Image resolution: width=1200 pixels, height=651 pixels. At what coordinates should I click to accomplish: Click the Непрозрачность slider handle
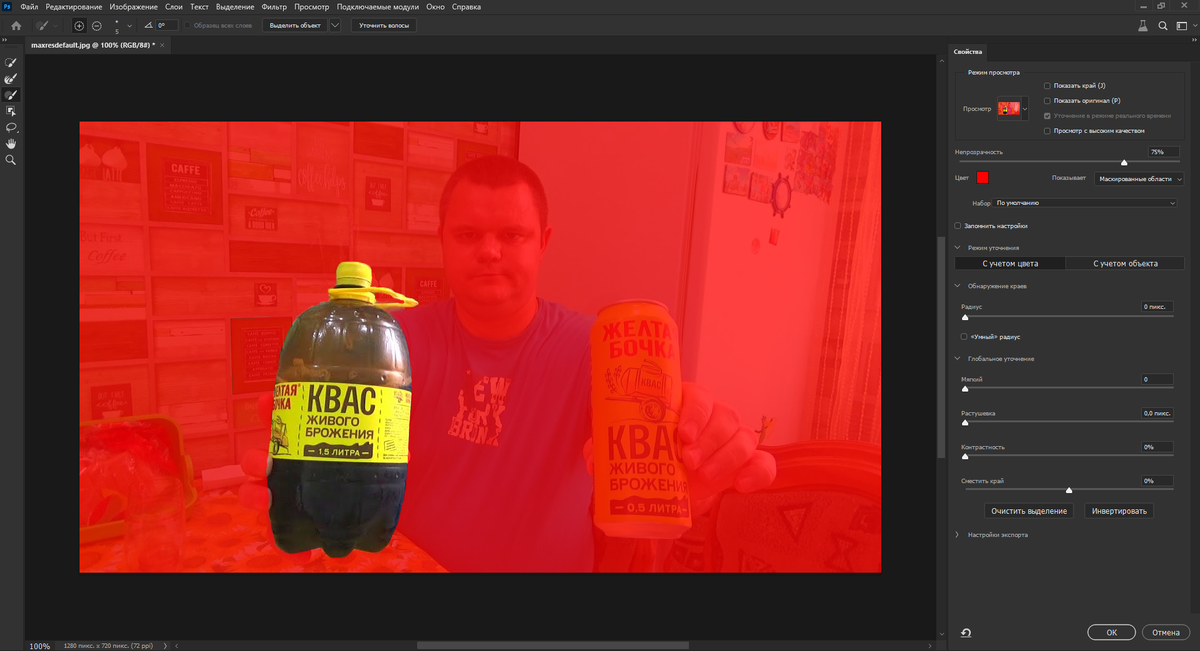click(1124, 162)
